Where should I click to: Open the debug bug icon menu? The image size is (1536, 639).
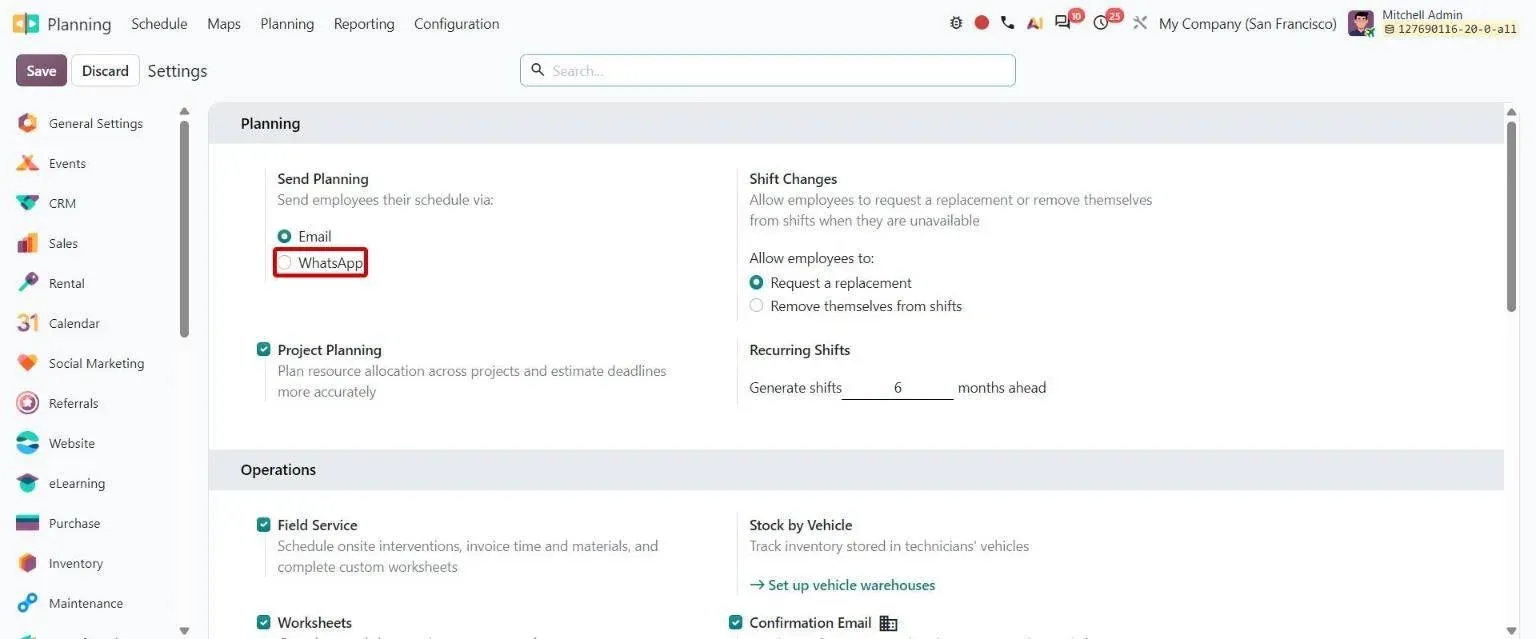tap(956, 23)
